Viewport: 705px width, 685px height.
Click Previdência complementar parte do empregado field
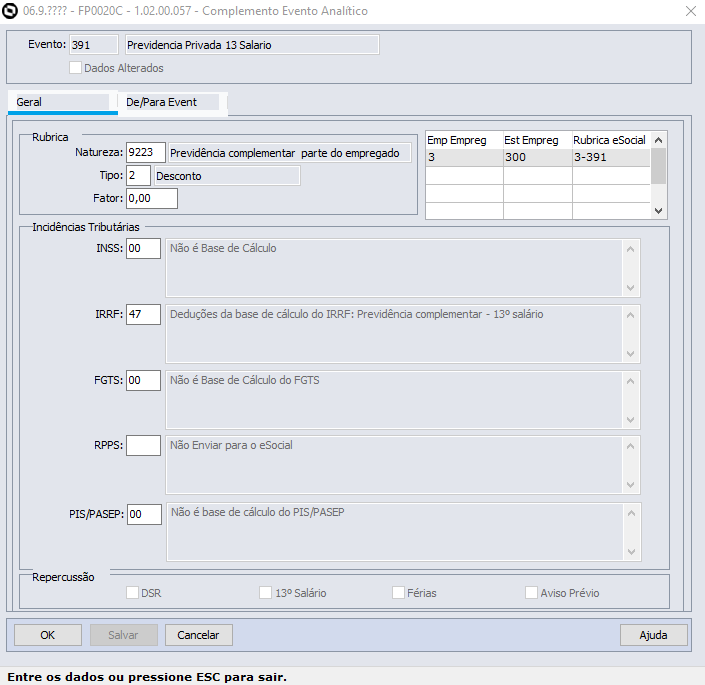tap(290, 153)
